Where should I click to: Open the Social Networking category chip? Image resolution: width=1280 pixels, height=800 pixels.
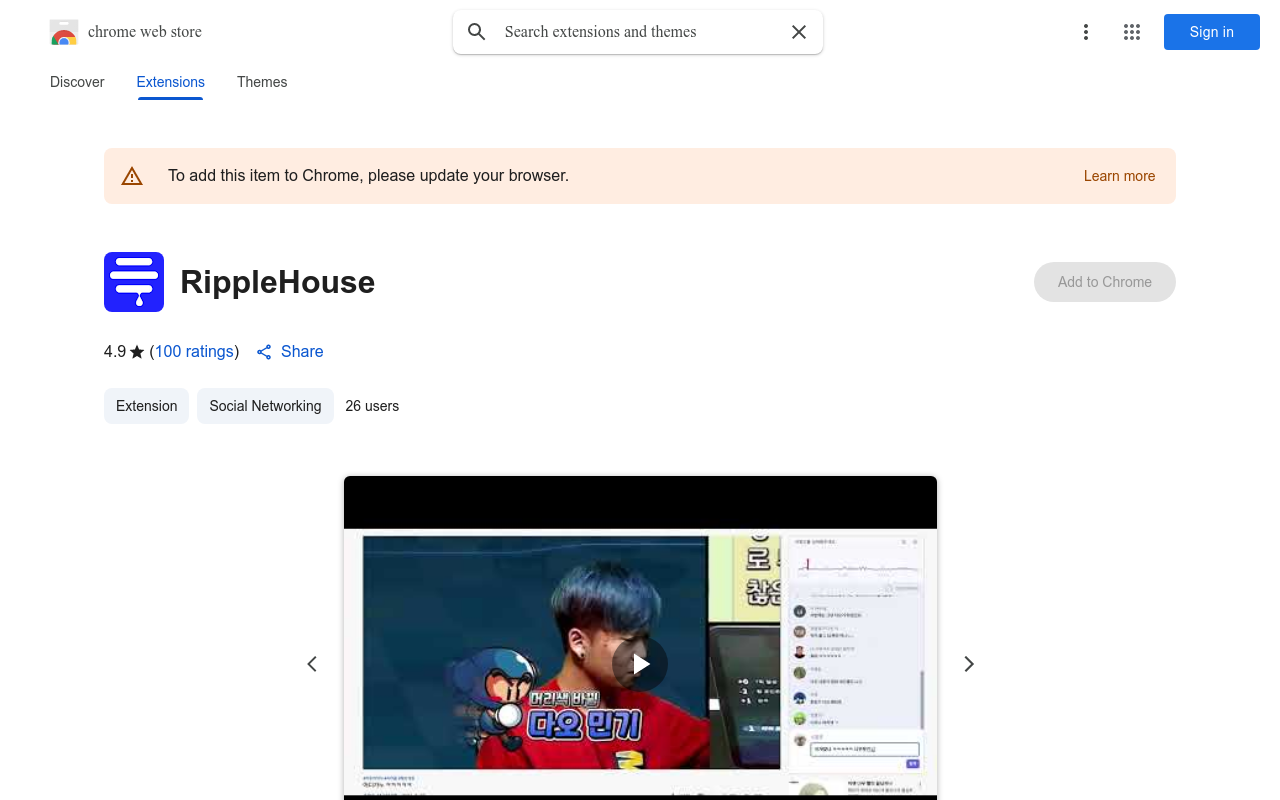[x=265, y=406]
